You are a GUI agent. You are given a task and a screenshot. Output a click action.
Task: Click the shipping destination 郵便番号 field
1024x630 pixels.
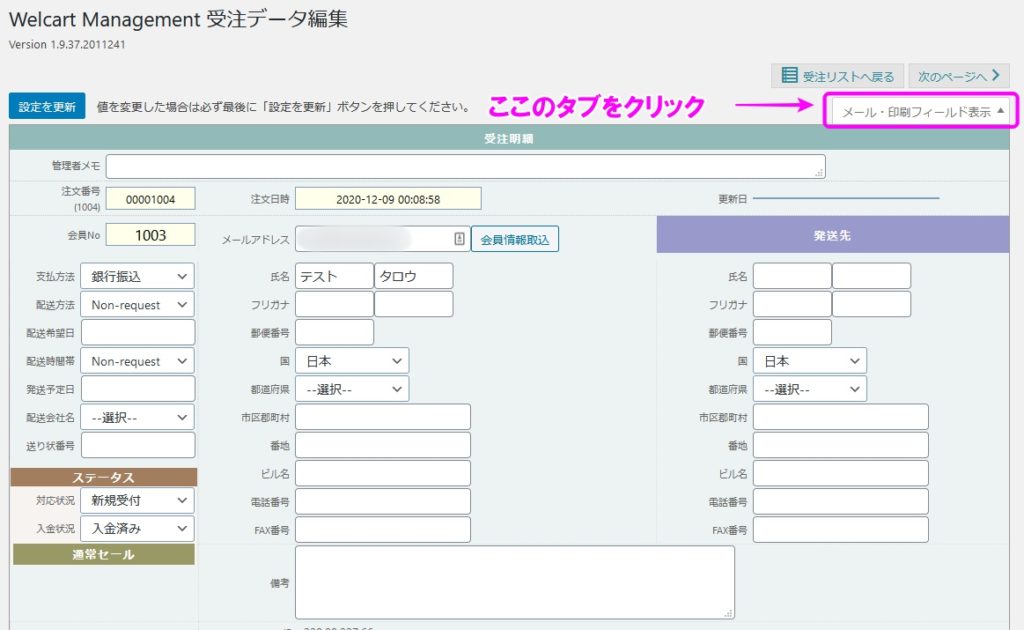pyautogui.click(x=792, y=332)
